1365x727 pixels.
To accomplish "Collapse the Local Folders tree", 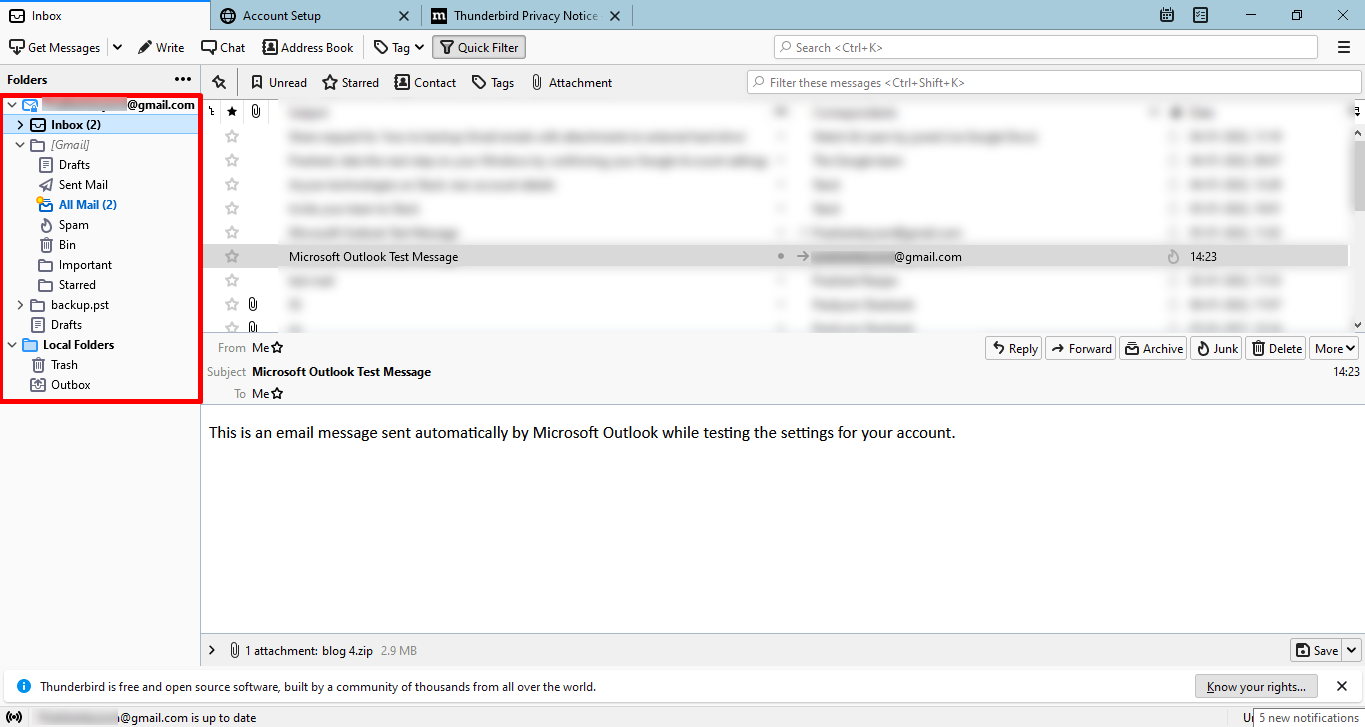I will (x=12, y=345).
